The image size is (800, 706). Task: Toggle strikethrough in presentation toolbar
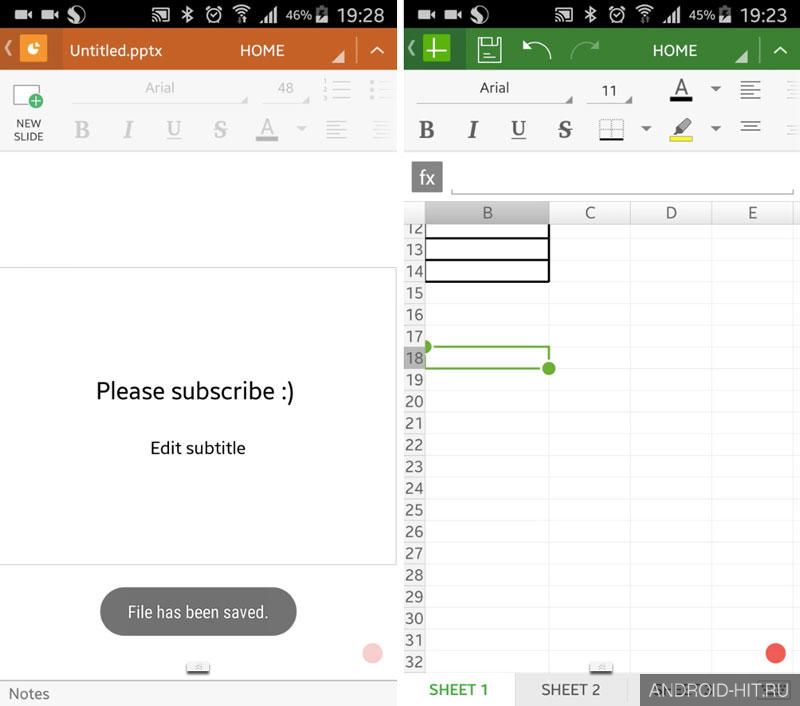pos(220,130)
